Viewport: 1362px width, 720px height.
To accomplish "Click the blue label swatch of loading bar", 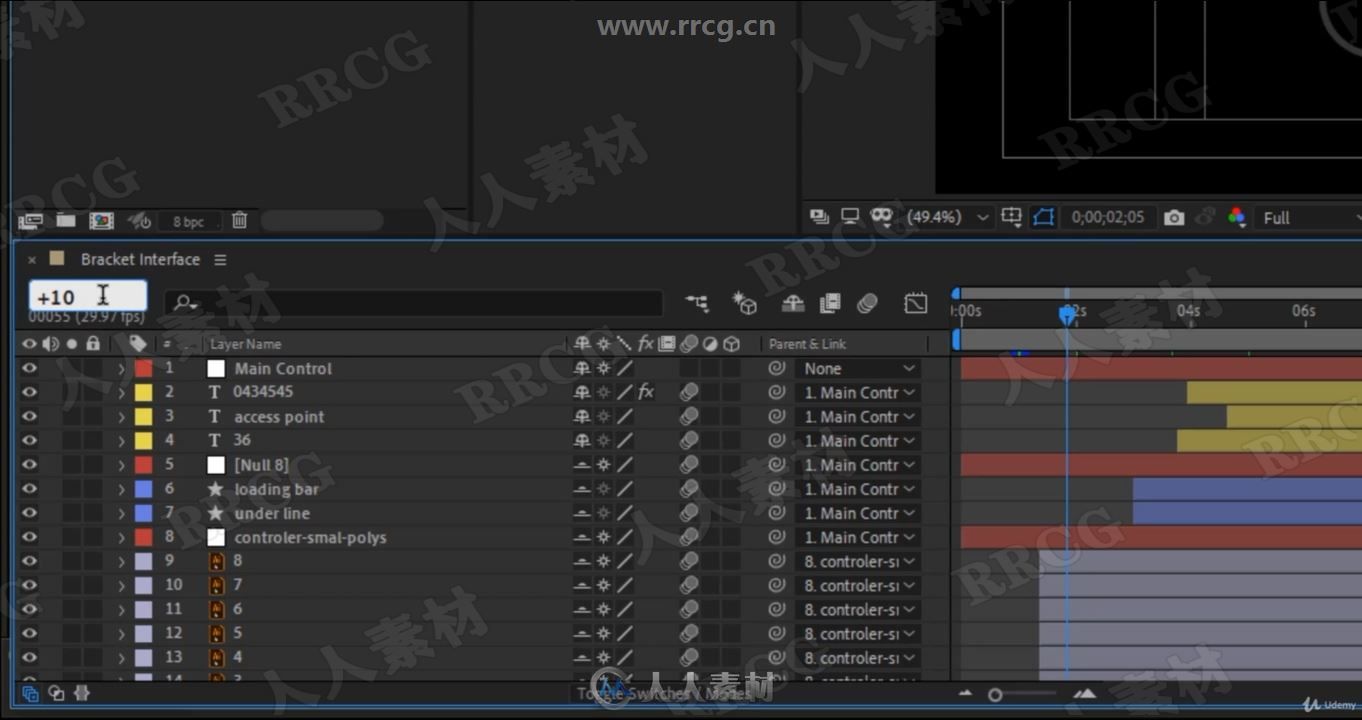I will click(144, 489).
